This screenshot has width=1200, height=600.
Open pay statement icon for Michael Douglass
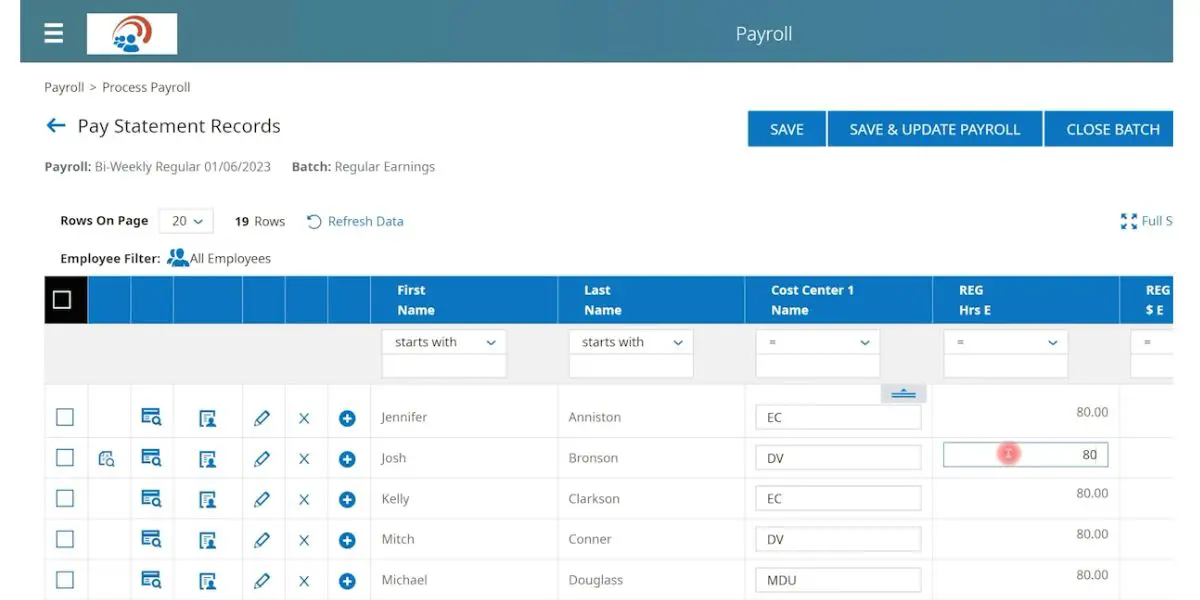[x=208, y=581]
